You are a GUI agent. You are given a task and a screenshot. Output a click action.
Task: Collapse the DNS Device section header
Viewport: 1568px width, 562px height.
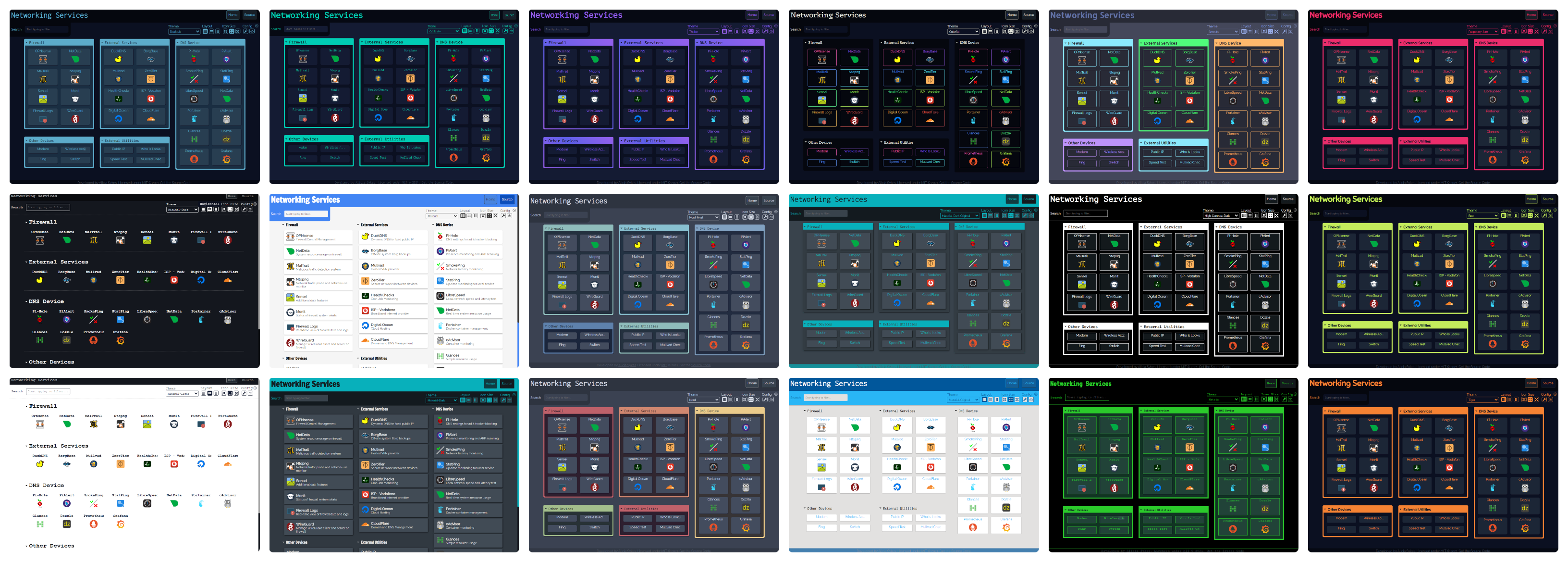coord(177,43)
